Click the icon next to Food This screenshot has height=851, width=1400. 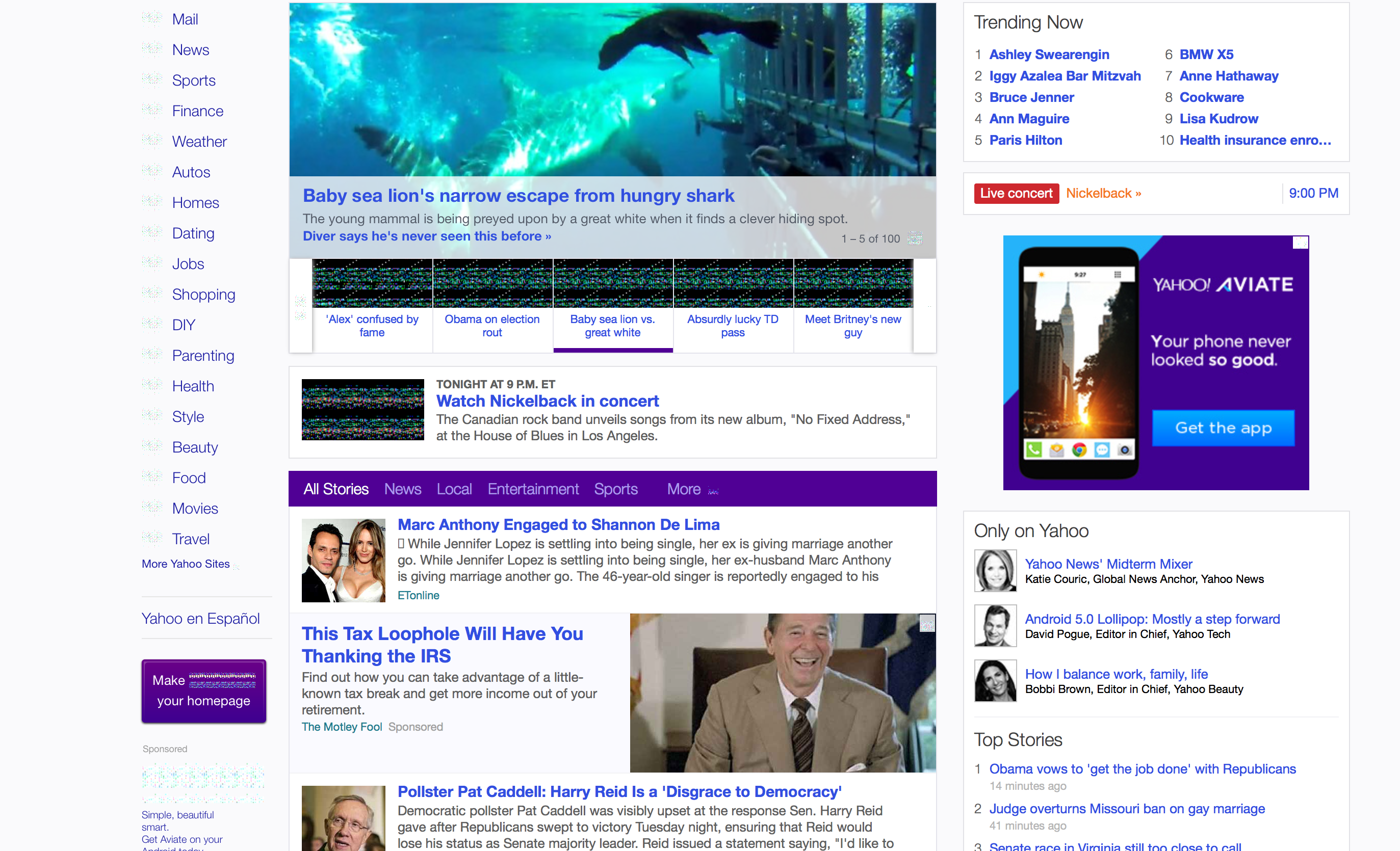point(152,478)
